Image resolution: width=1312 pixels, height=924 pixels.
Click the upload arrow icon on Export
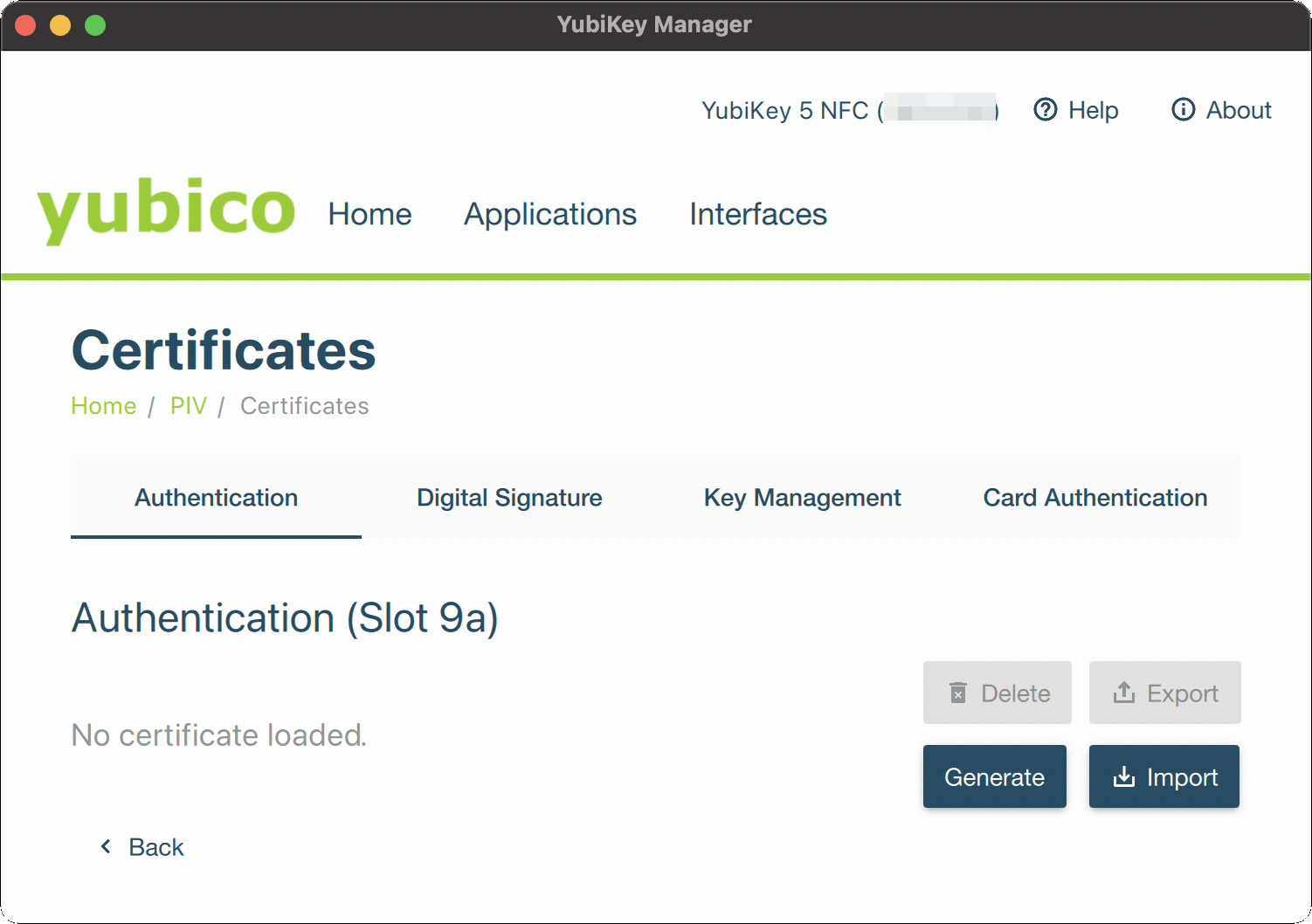[1124, 693]
